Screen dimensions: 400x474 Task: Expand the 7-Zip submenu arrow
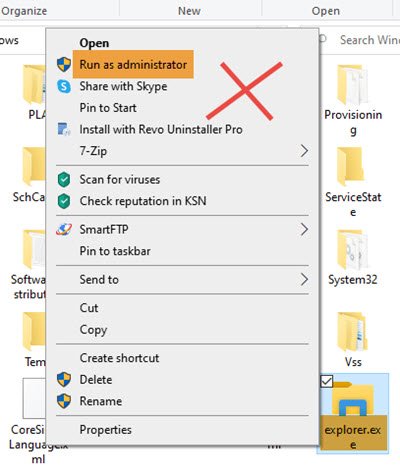tap(304, 151)
